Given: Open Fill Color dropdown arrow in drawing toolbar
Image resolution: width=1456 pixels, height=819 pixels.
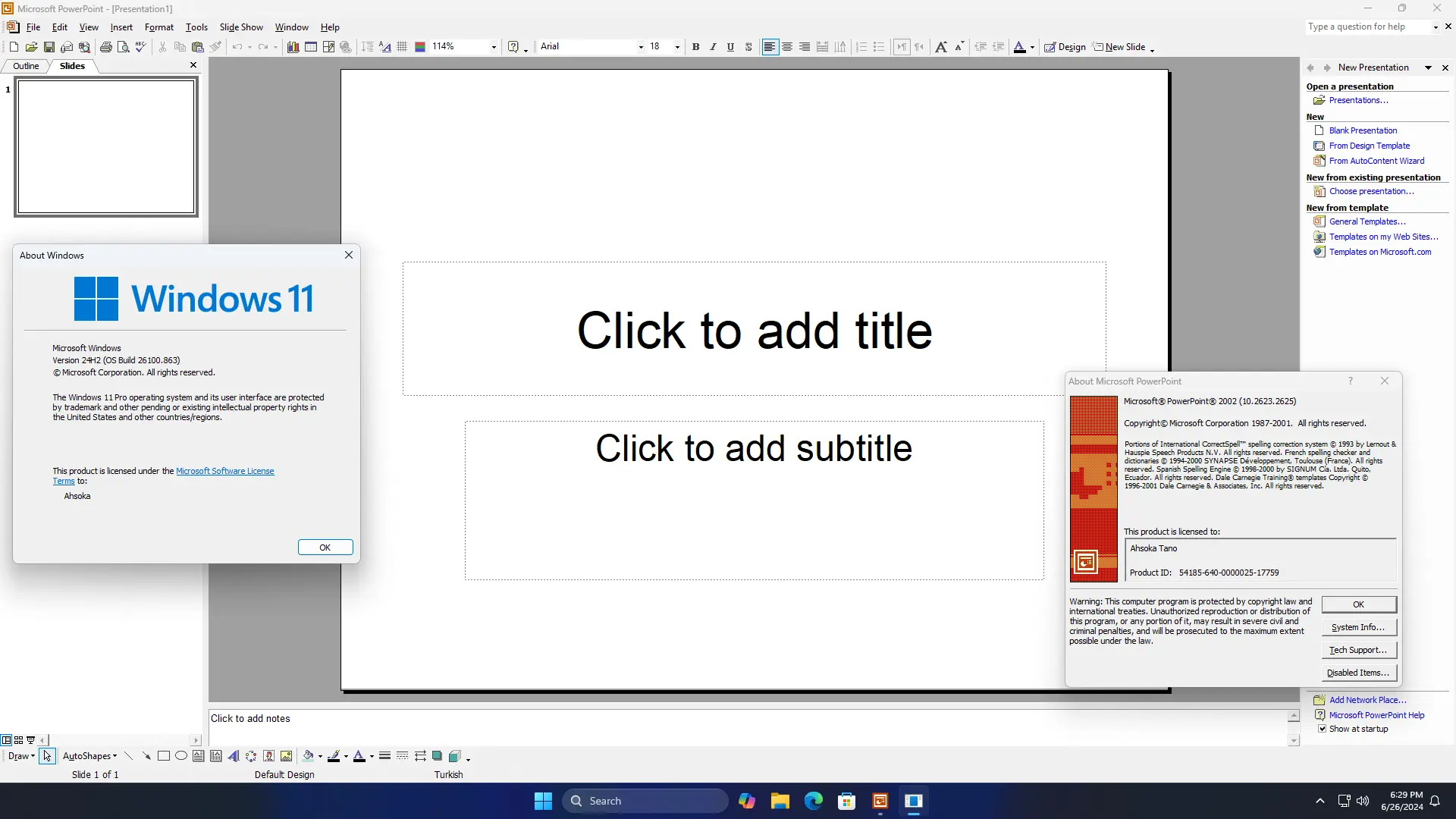Looking at the screenshot, I should pyautogui.click(x=320, y=756).
